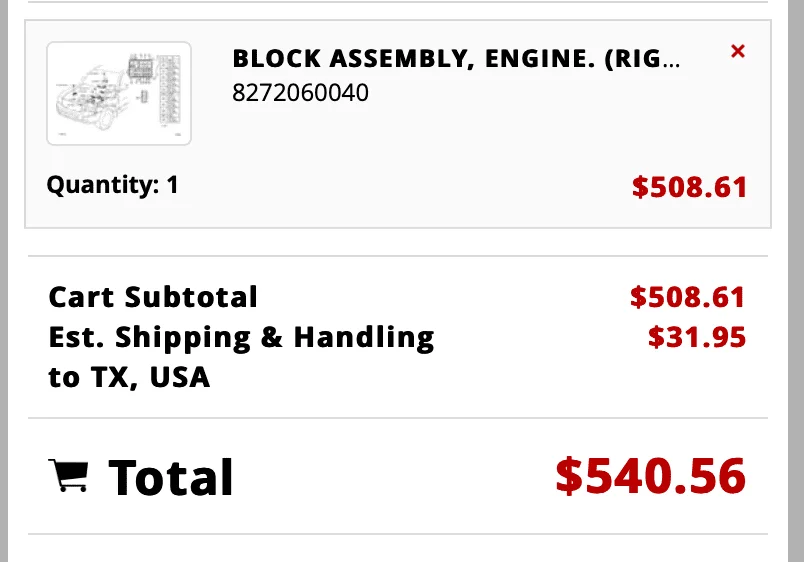This screenshot has height=562, width=804.
Task: Click the Cart Subtotal label
Action: (153, 297)
